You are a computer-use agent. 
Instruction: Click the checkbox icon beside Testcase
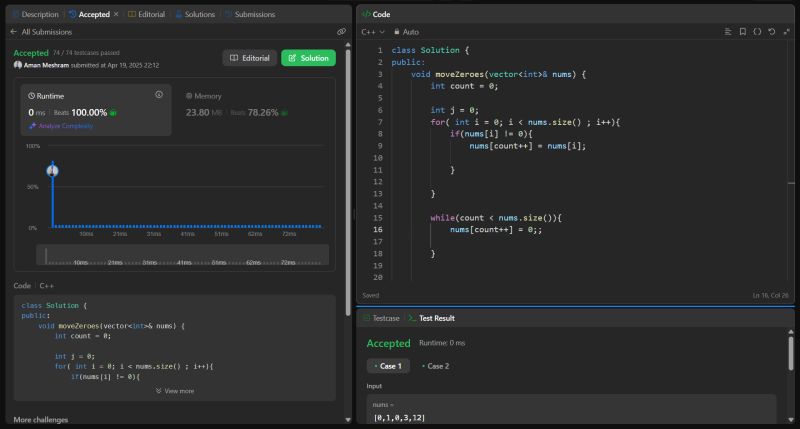[366, 318]
